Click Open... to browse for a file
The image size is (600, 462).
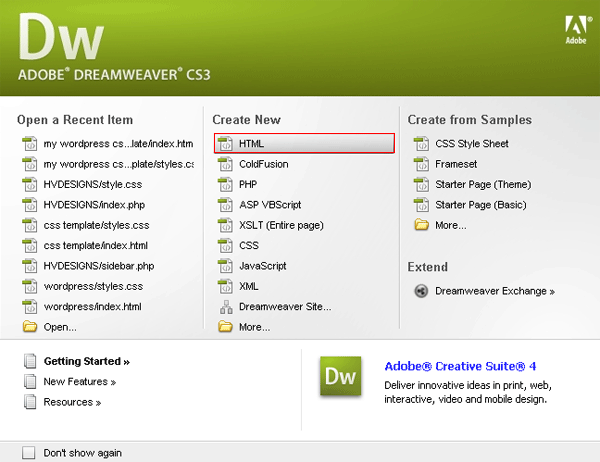coord(60,327)
